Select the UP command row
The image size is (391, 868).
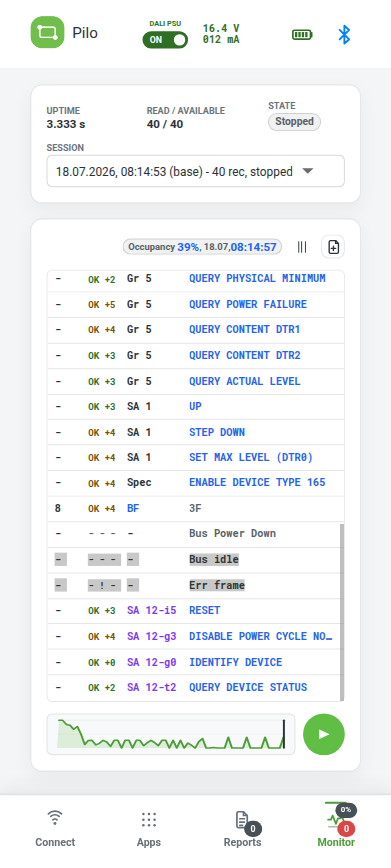[x=196, y=406]
